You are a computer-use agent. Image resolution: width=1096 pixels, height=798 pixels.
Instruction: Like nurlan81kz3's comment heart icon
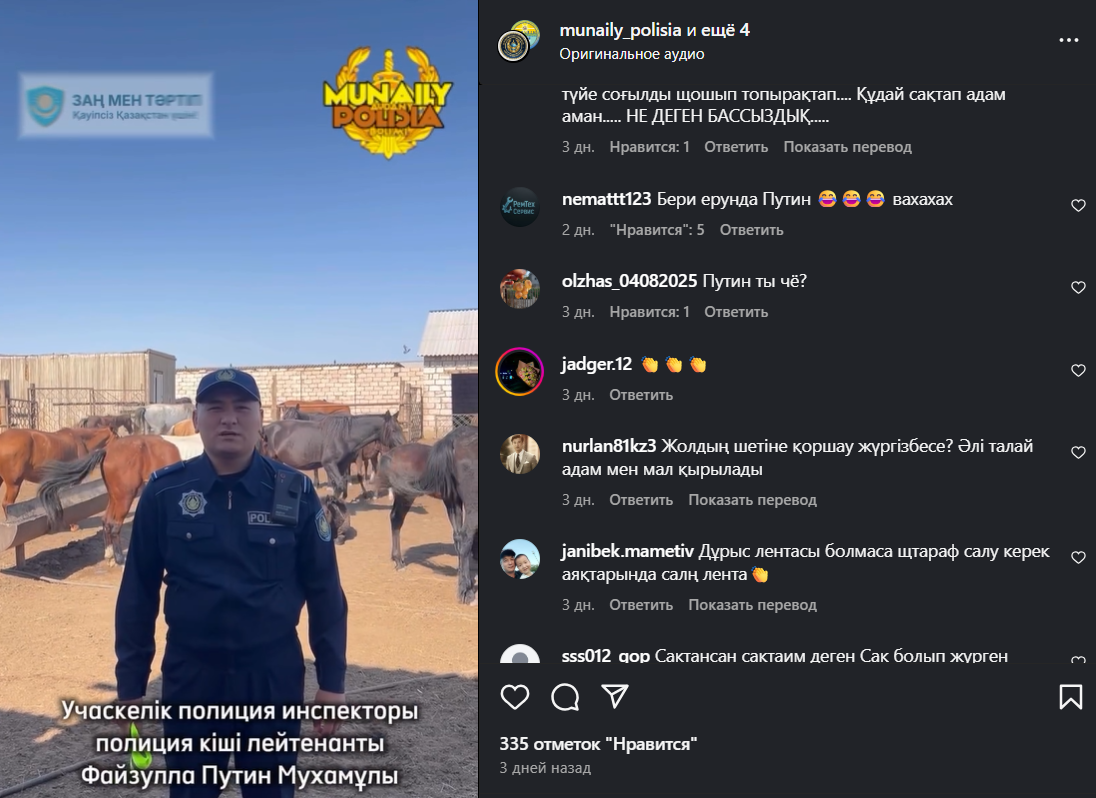coord(1078,453)
